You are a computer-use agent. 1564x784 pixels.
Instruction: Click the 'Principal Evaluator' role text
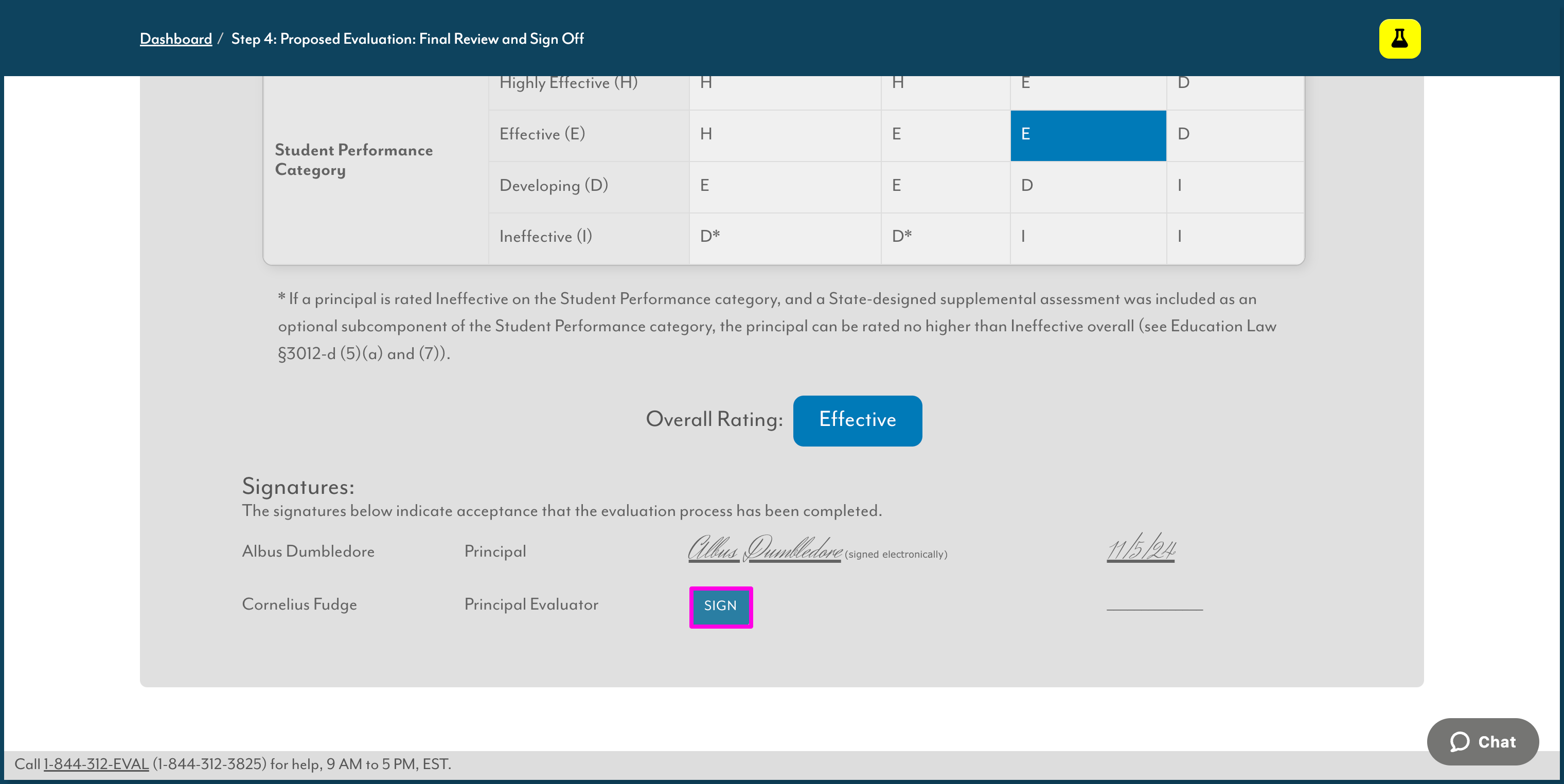coord(530,605)
